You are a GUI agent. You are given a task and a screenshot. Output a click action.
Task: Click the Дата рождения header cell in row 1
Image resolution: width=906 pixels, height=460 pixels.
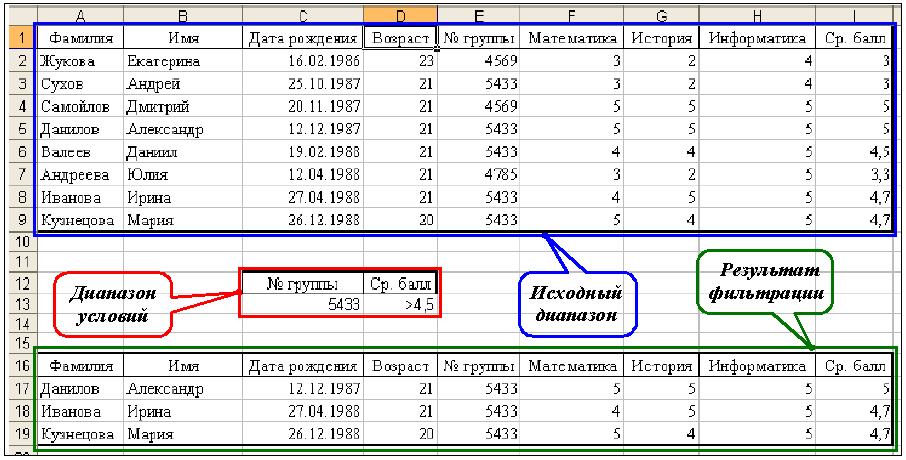(303, 38)
